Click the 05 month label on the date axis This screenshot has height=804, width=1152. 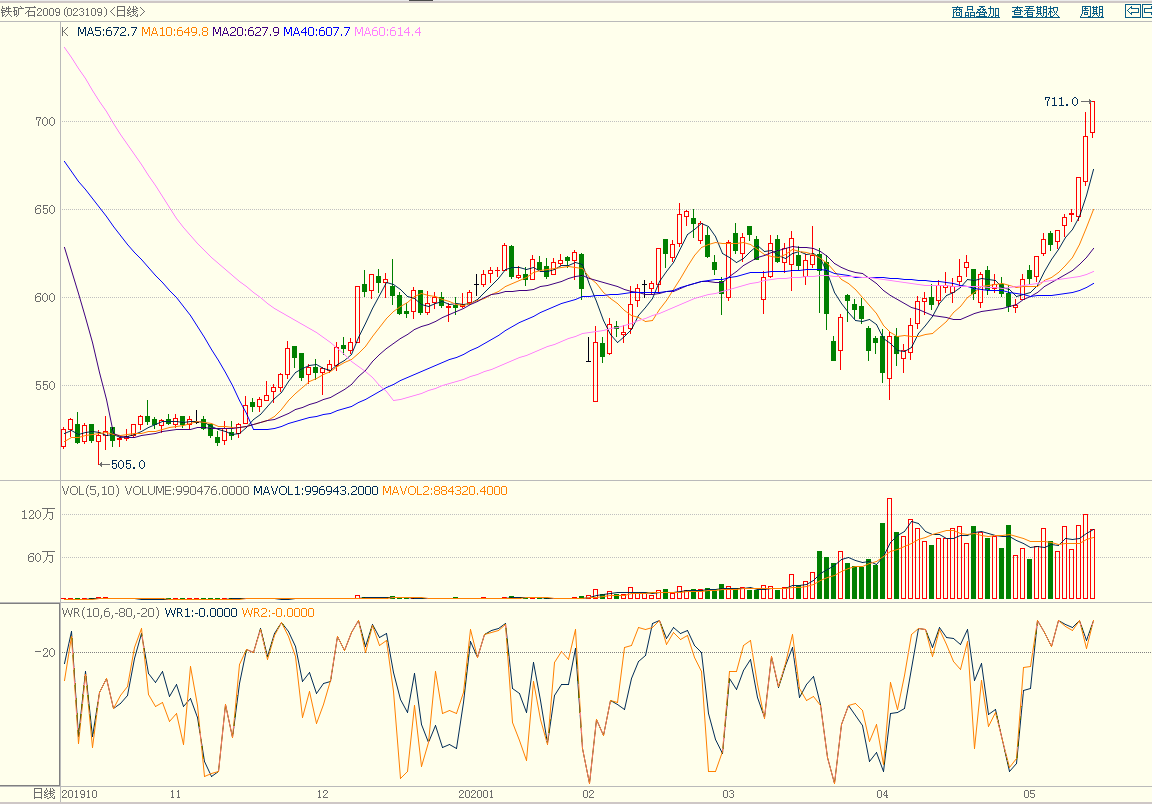click(1029, 794)
